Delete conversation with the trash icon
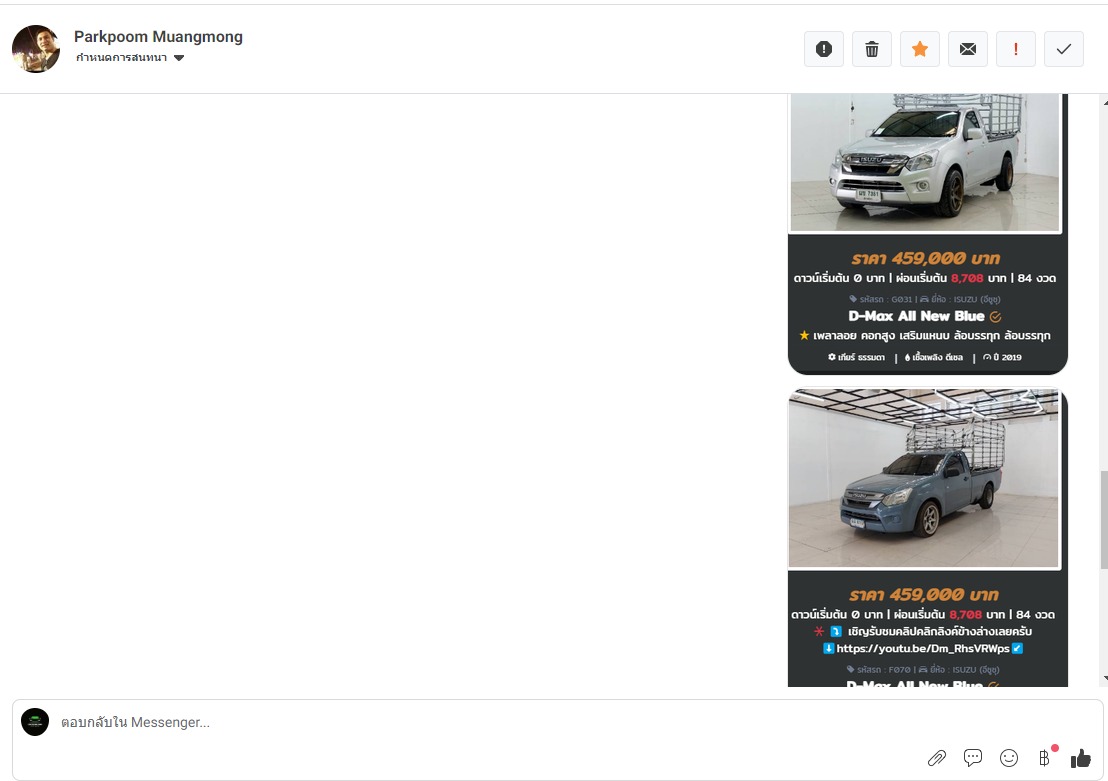This screenshot has height=781, width=1108. pyautogui.click(x=872, y=49)
